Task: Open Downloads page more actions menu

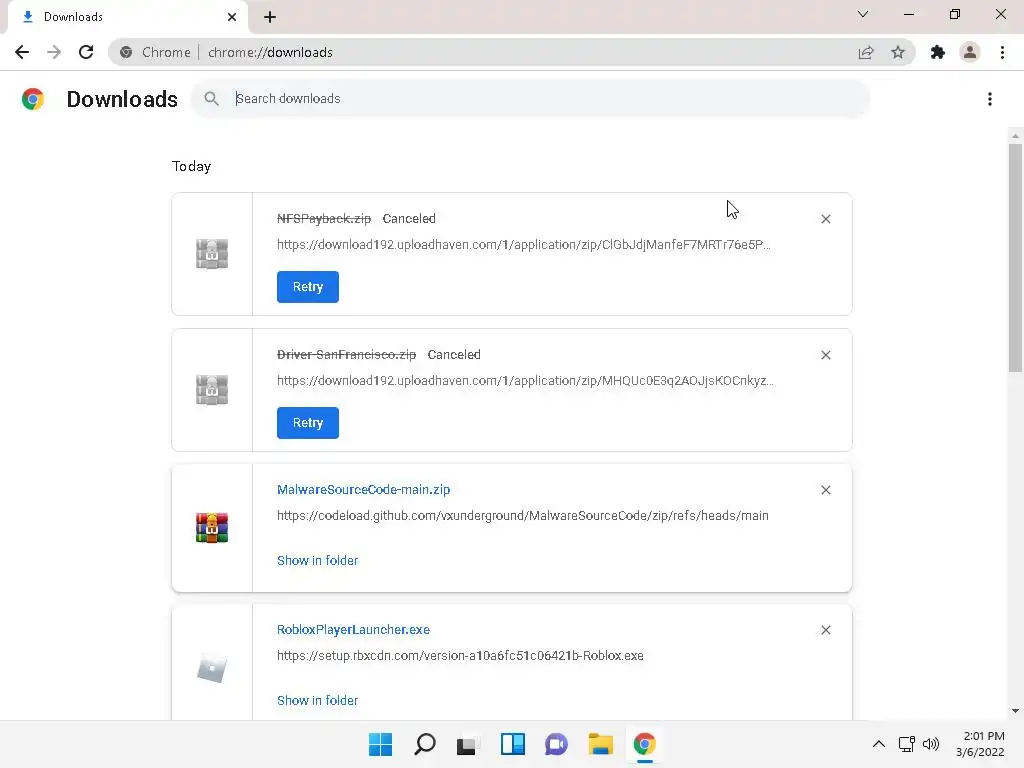Action: (990, 99)
